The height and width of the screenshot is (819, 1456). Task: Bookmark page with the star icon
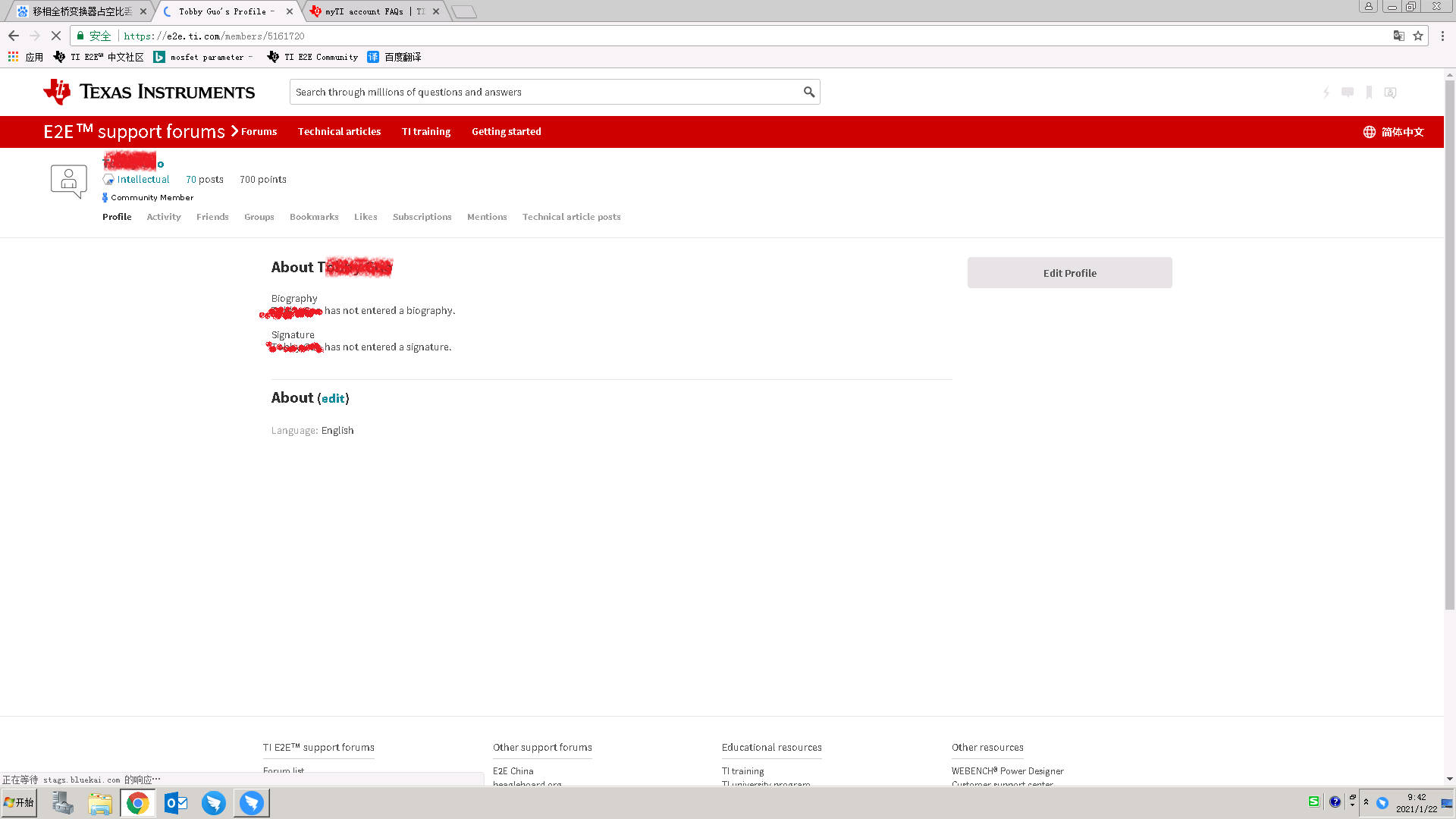click(x=1418, y=36)
